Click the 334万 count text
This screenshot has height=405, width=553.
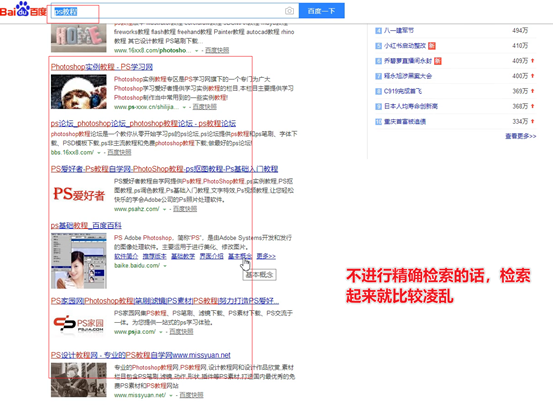pyautogui.click(x=520, y=122)
